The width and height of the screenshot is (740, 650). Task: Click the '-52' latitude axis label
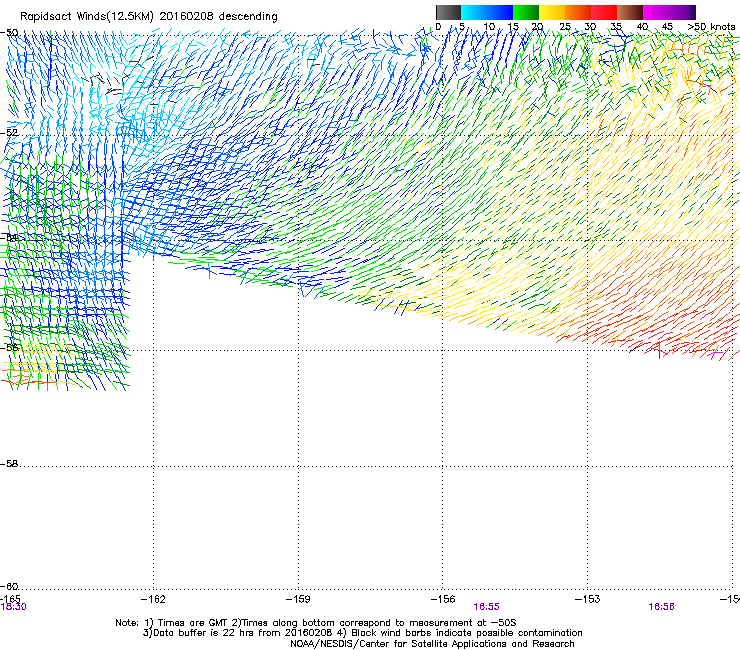click(9, 133)
